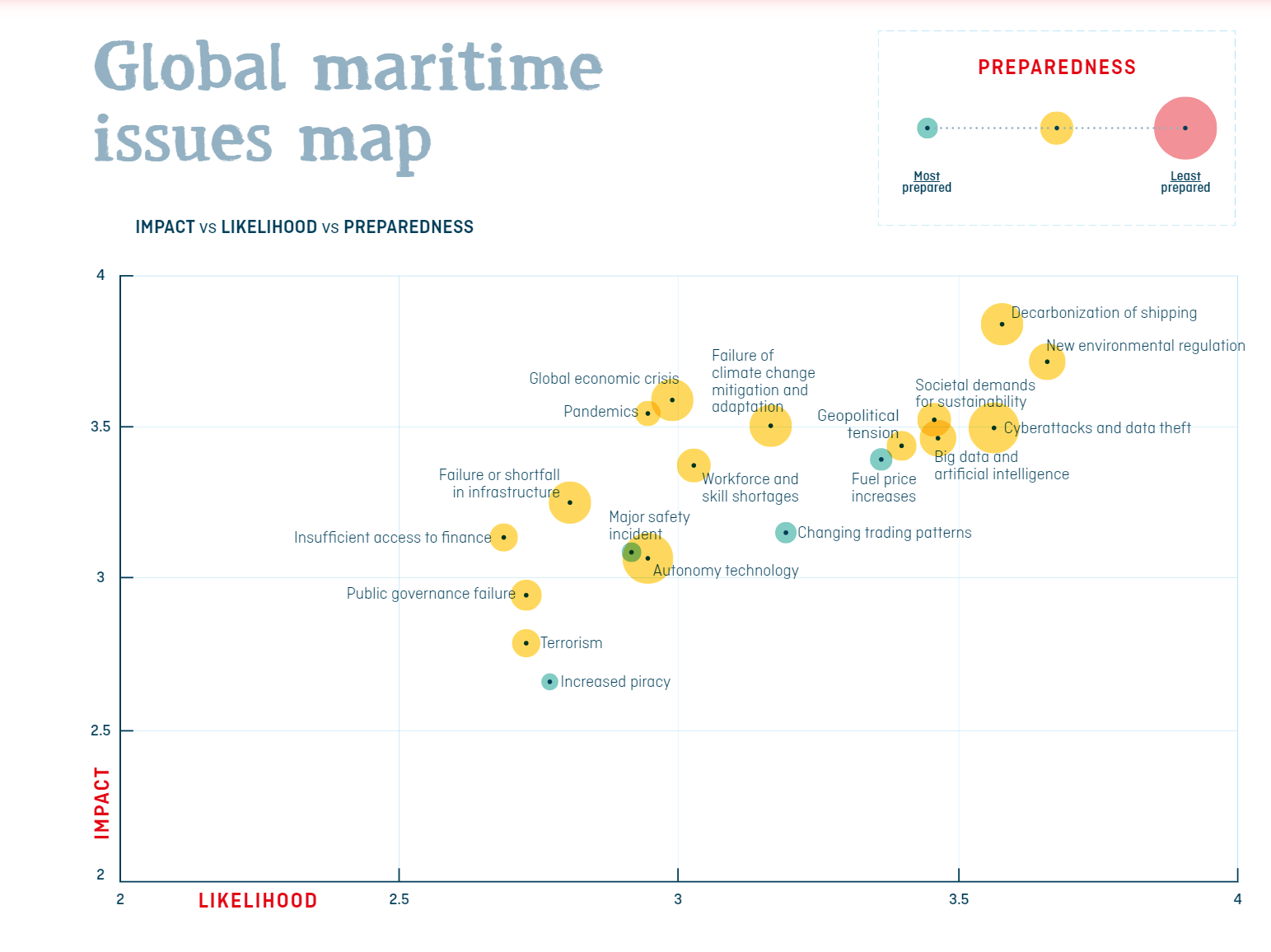Click the Decarbonization of shipping bubble
Image resolution: width=1271 pixels, height=952 pixels.
tap(1002, 324)
